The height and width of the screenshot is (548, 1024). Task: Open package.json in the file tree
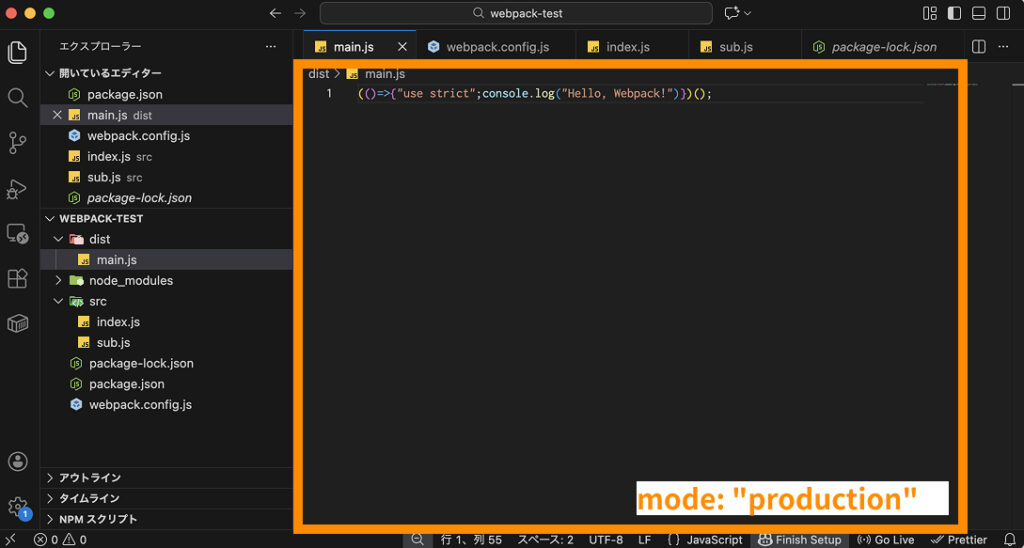pyautogui.click(x=126, y=384)
